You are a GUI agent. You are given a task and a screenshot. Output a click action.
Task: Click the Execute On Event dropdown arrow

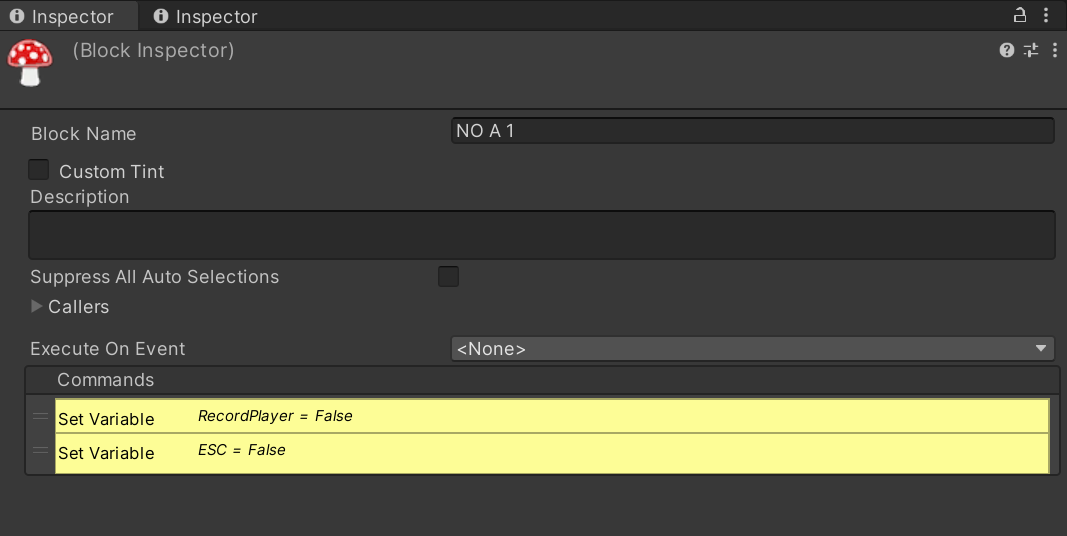[1040, 348]
